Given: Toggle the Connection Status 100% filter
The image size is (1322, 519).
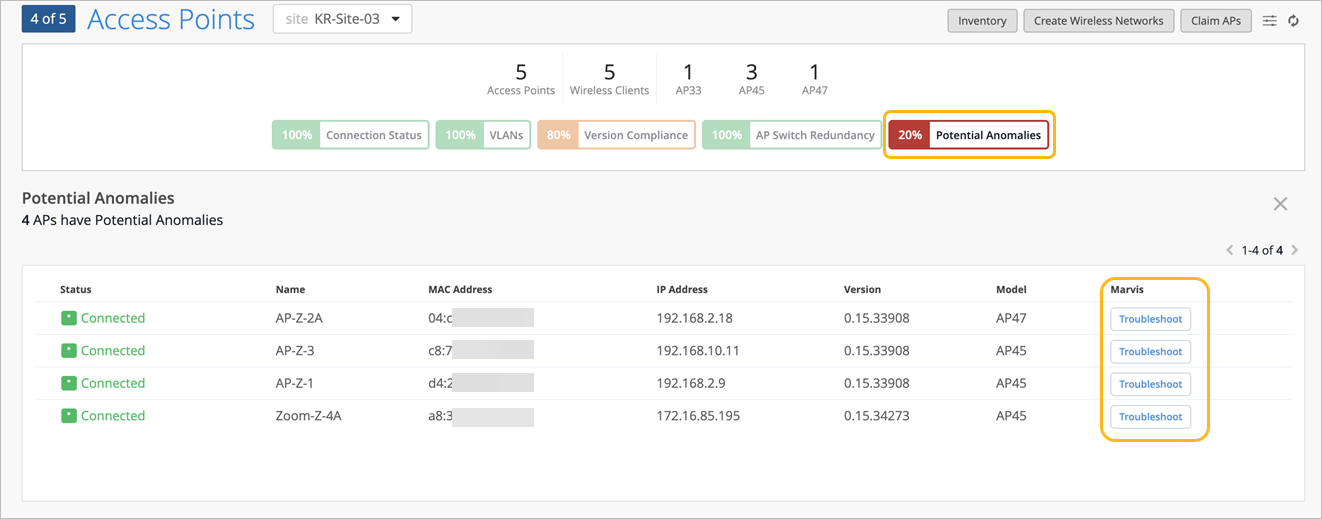Looking at the screenshot, I should tap(351, 135).
